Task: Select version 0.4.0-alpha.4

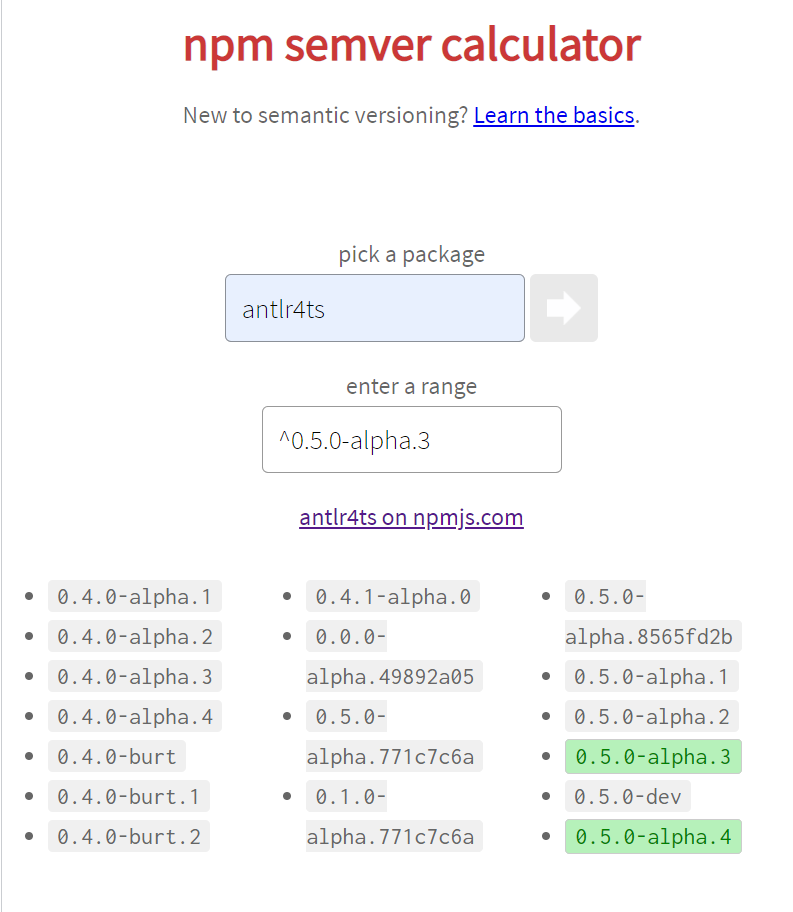Action: point(134,716)
